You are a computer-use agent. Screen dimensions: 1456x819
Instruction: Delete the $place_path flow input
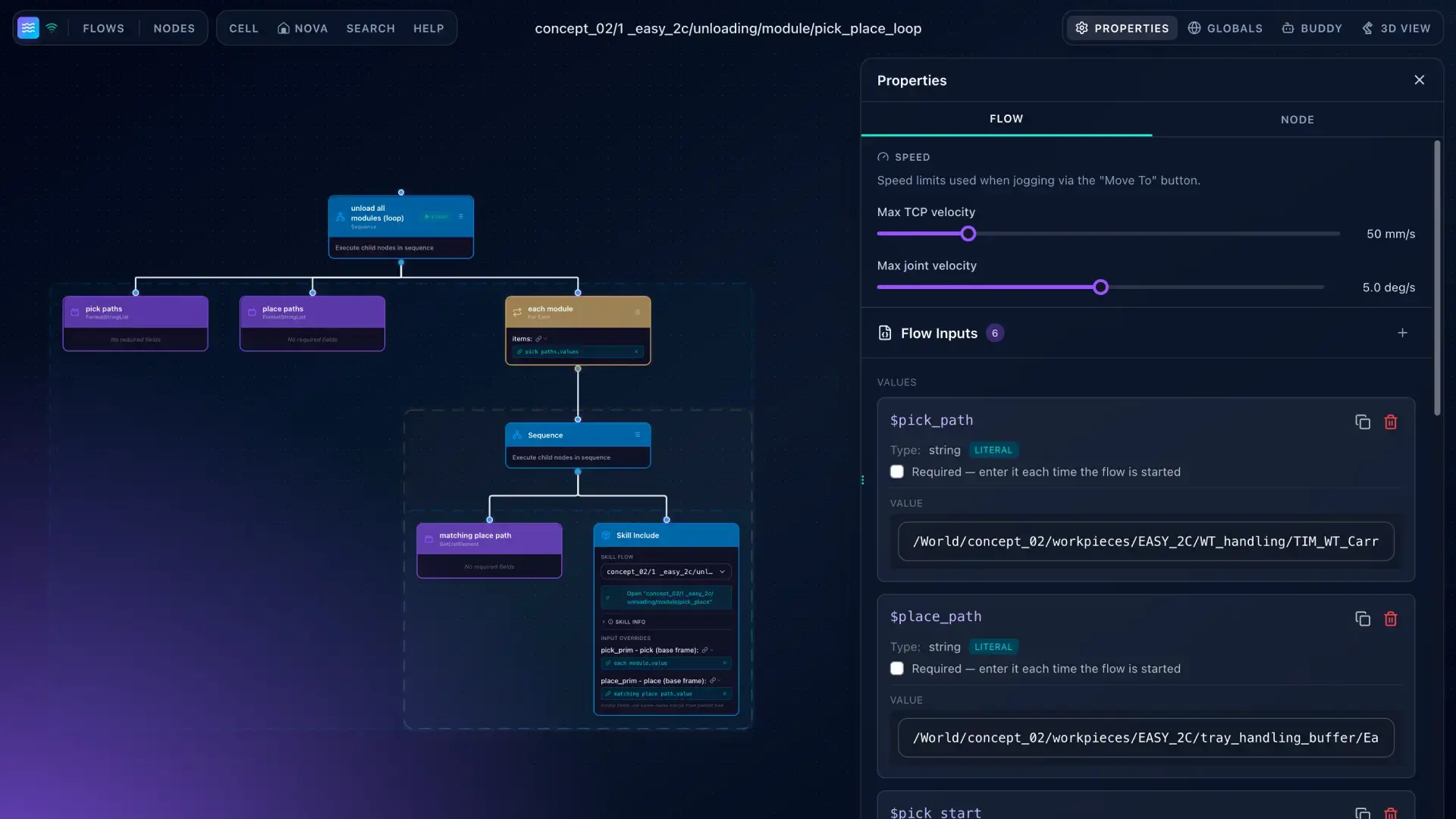click(x=1391, y=619)
